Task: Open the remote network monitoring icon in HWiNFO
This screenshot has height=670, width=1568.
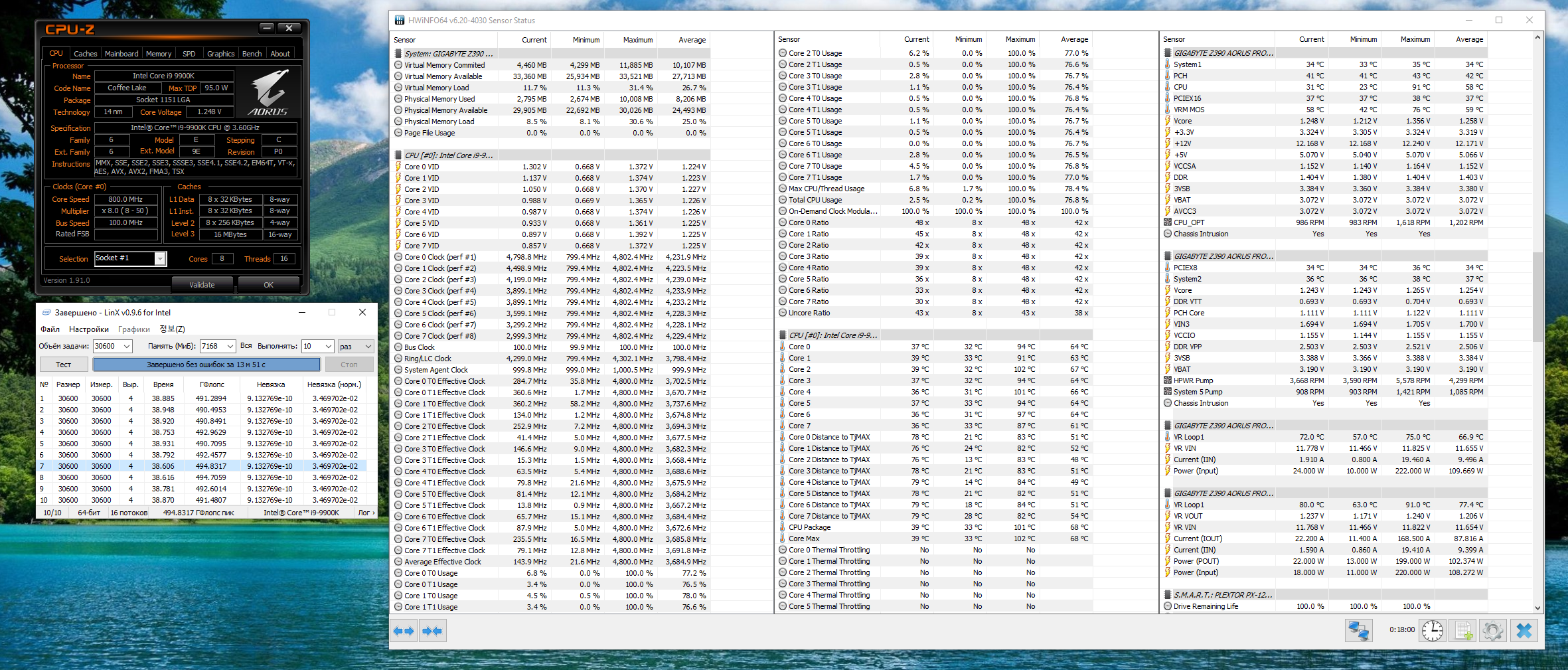Action: [1358, 630]
